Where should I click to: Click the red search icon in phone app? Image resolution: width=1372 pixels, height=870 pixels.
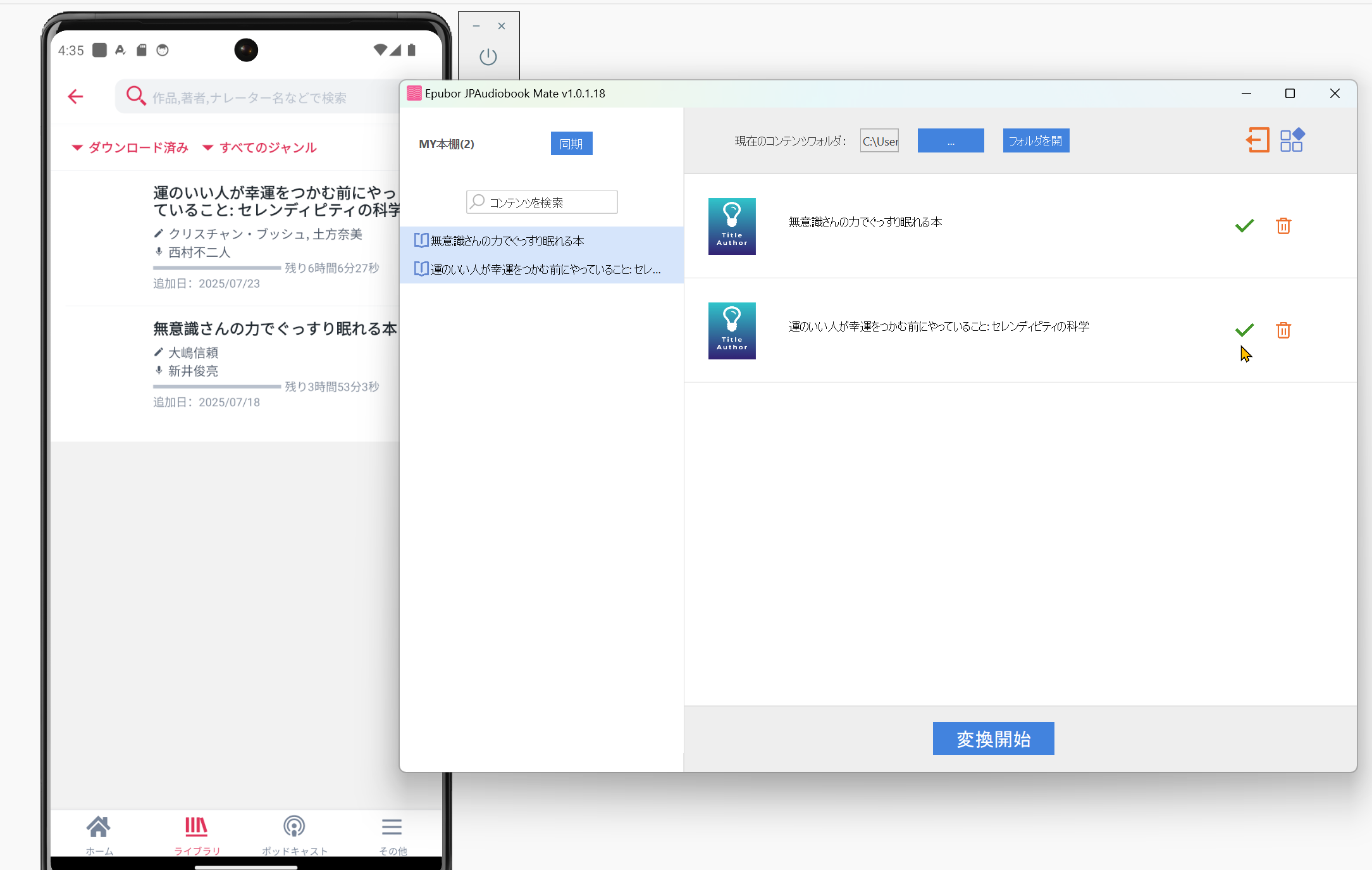coord(135,96)
